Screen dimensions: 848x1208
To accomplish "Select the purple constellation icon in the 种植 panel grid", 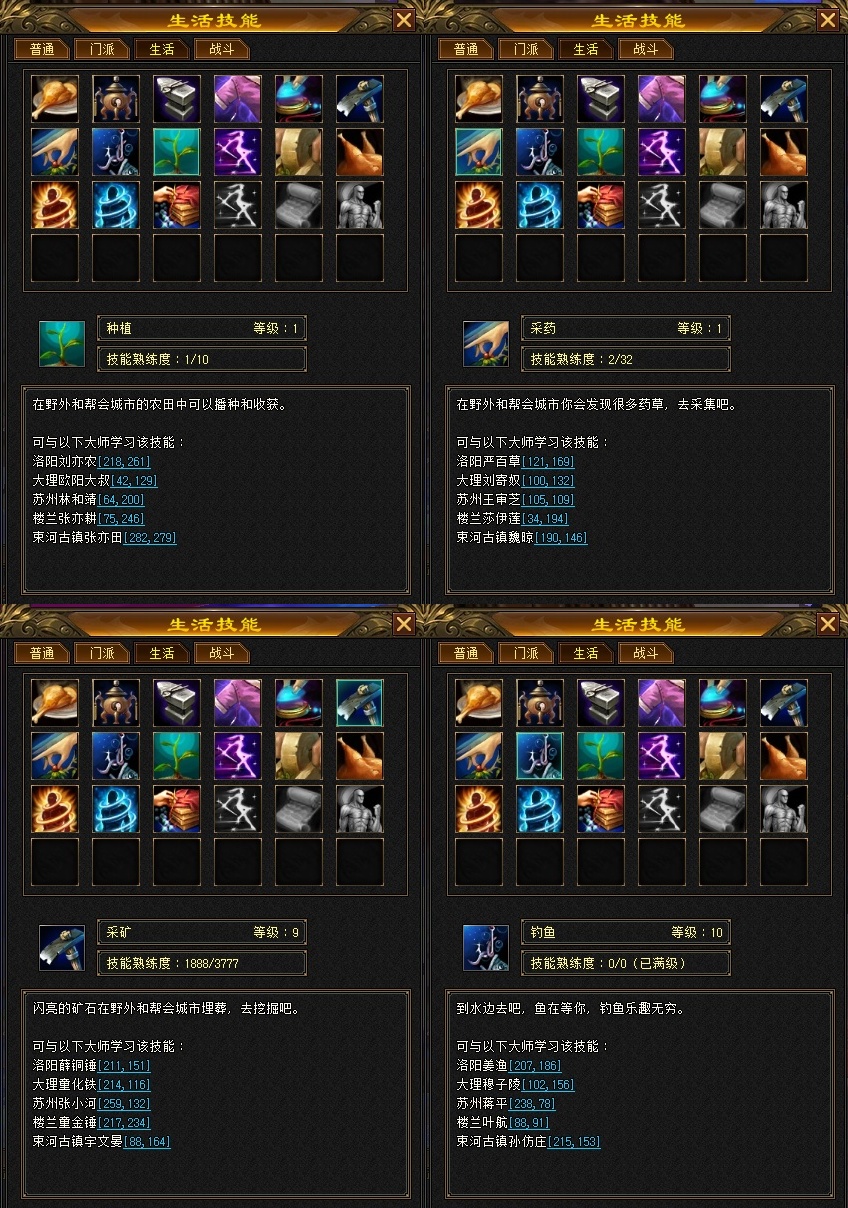I will (238, 152).
